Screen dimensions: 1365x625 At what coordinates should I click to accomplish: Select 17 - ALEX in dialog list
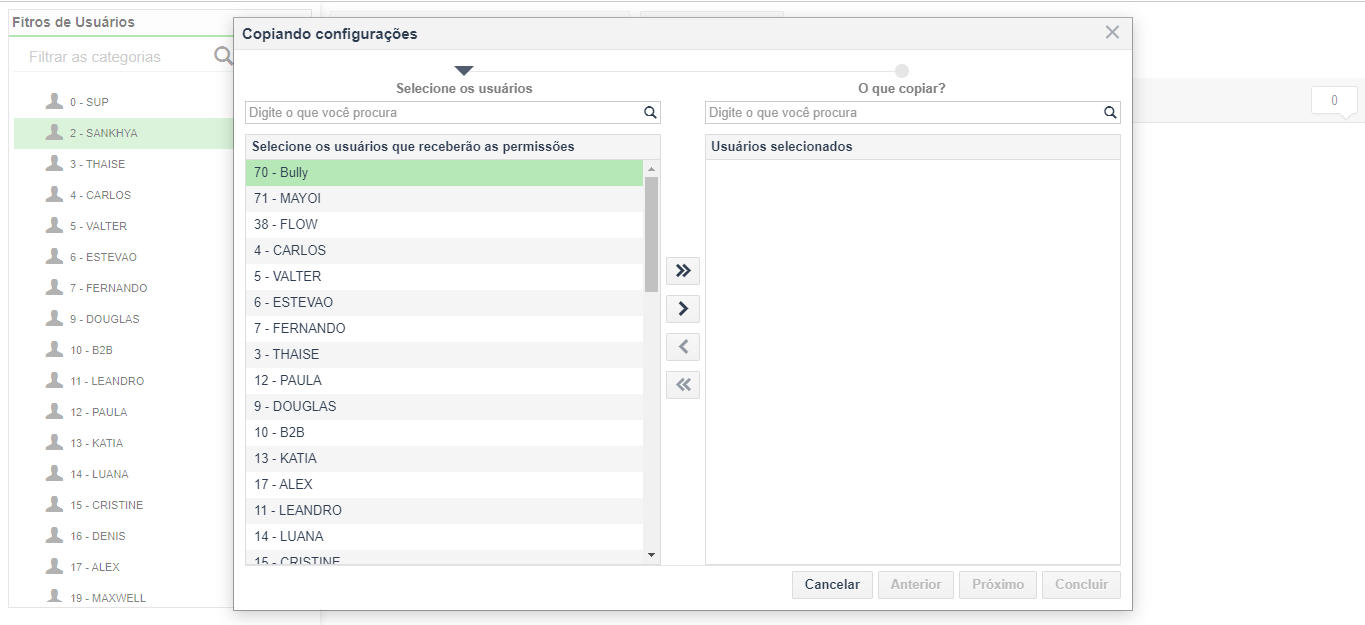[x=444, y=485]
